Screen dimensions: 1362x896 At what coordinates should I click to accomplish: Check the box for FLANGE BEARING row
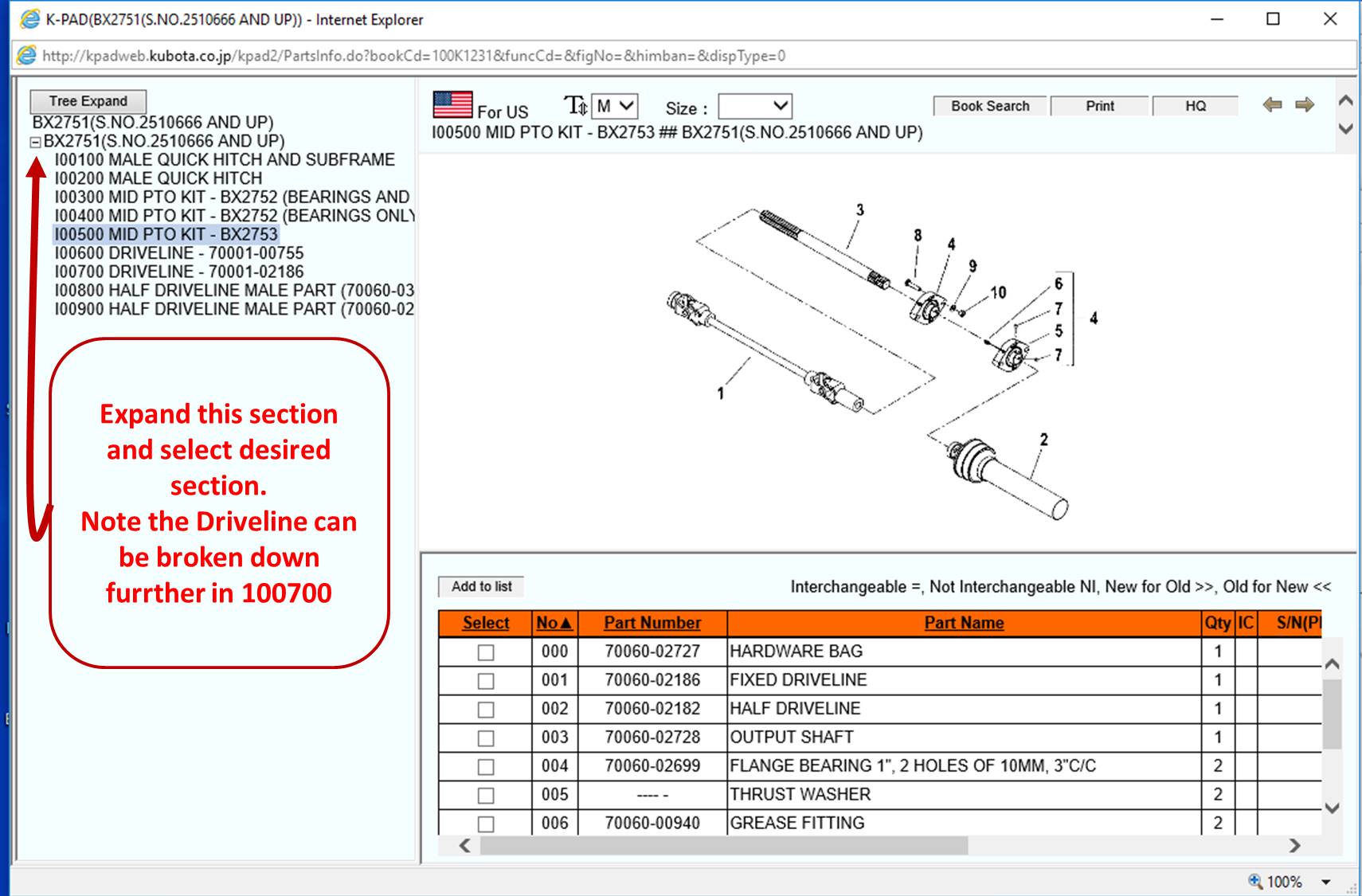pos(486,767)
